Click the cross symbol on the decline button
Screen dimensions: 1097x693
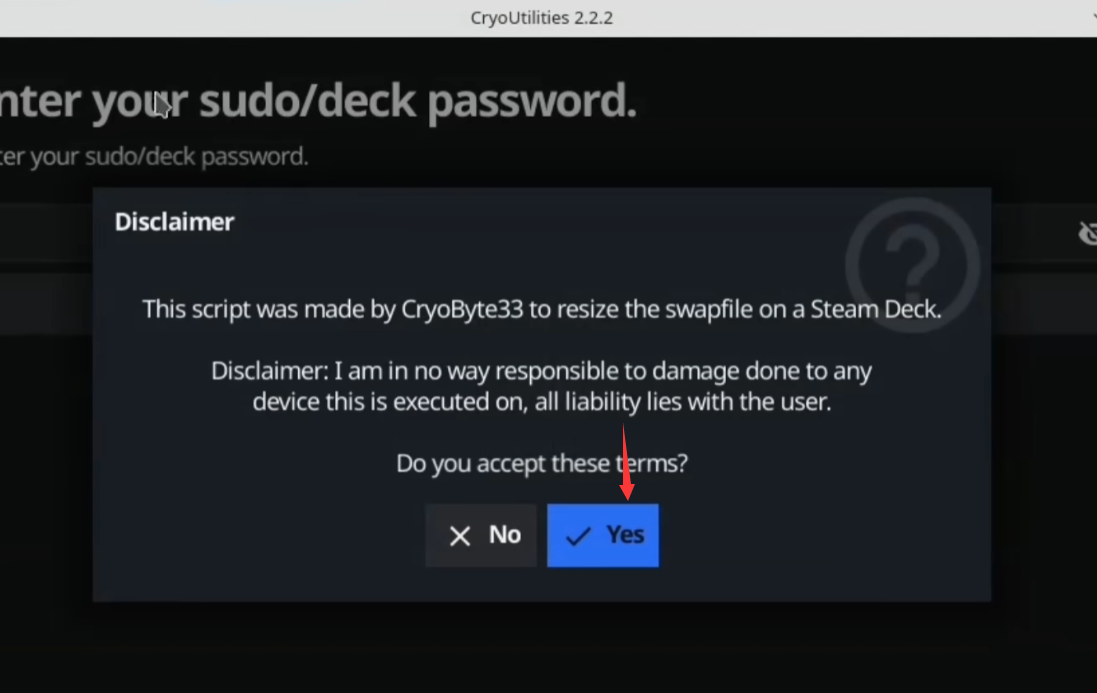459,535
